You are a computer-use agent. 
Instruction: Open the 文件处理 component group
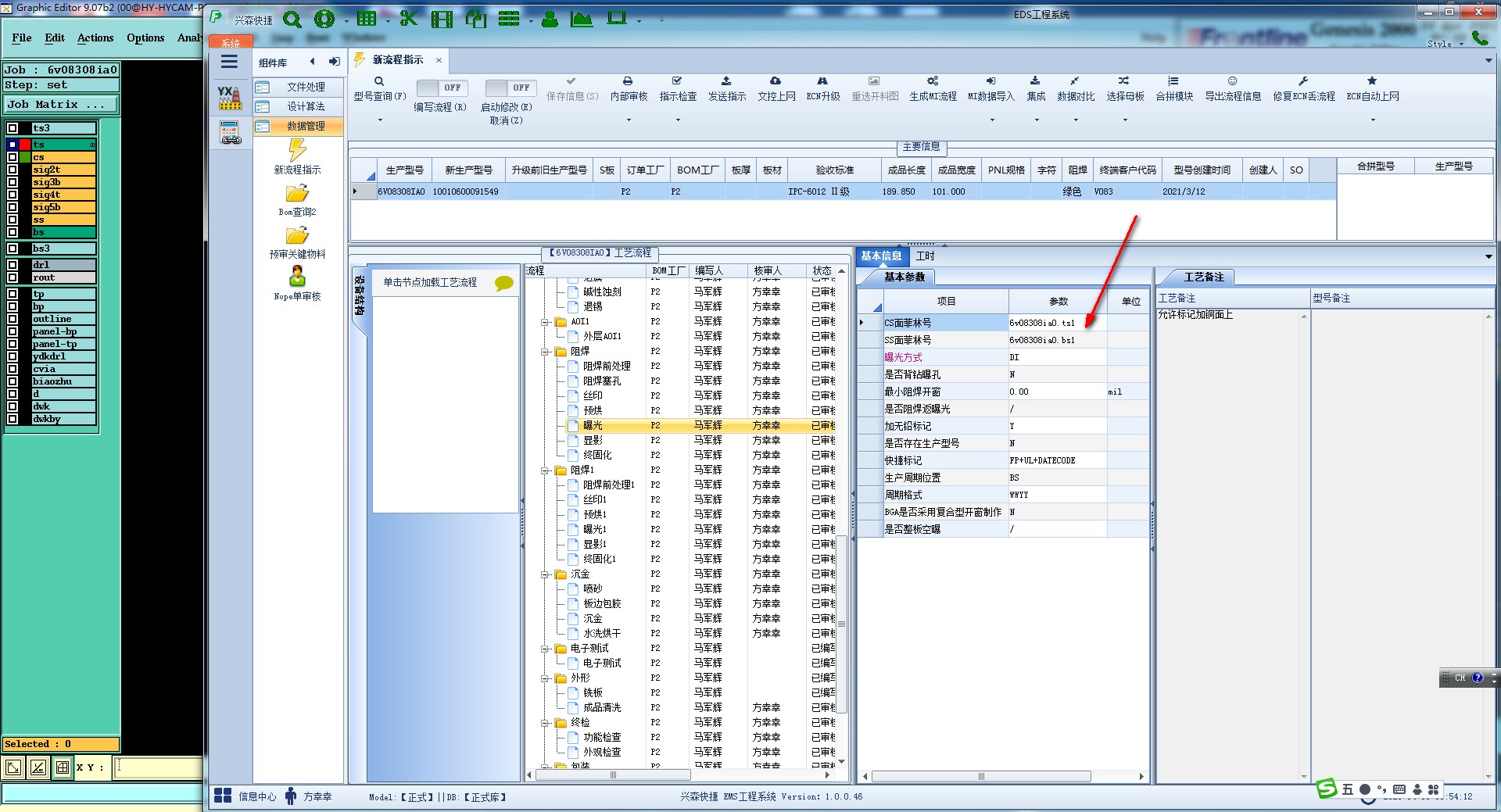pos(298,87)
